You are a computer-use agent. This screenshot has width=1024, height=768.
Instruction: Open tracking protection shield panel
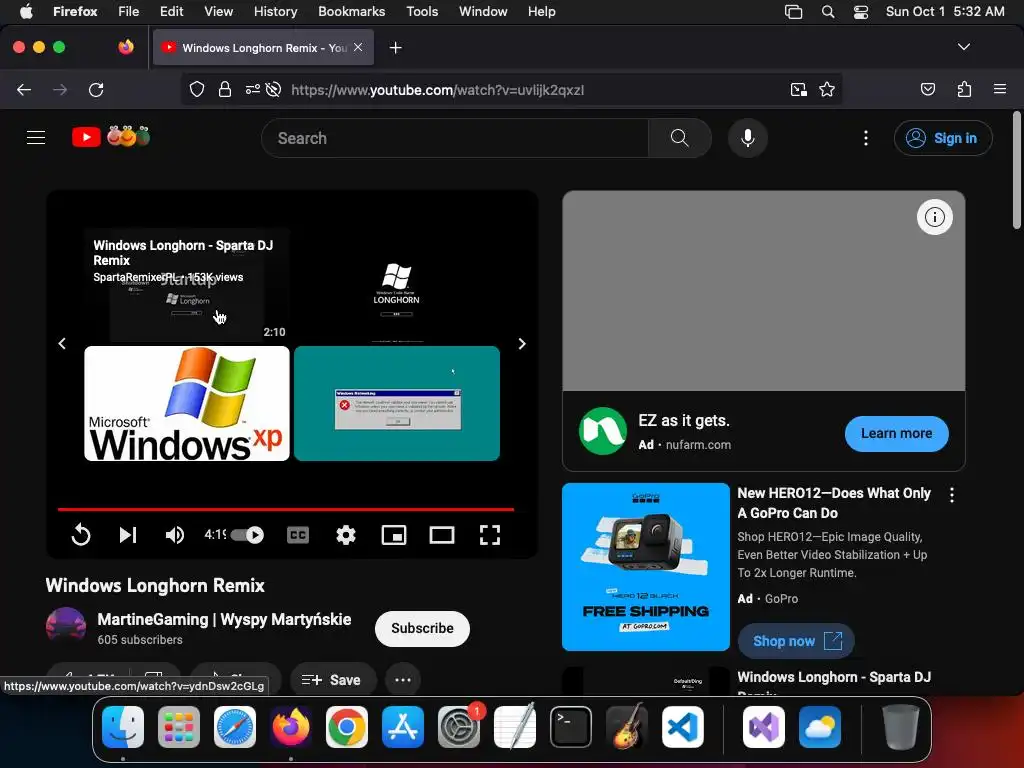[197, 89]
